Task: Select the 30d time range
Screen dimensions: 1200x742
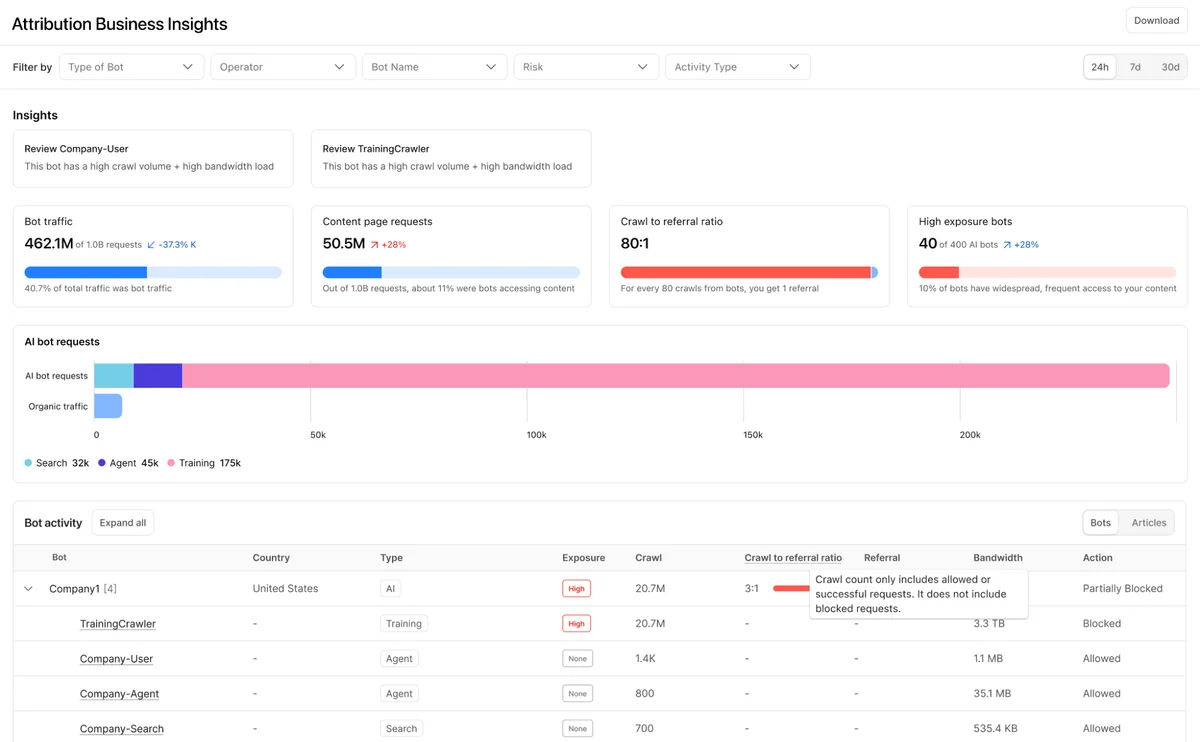Action: click(x=1170, y=67)
